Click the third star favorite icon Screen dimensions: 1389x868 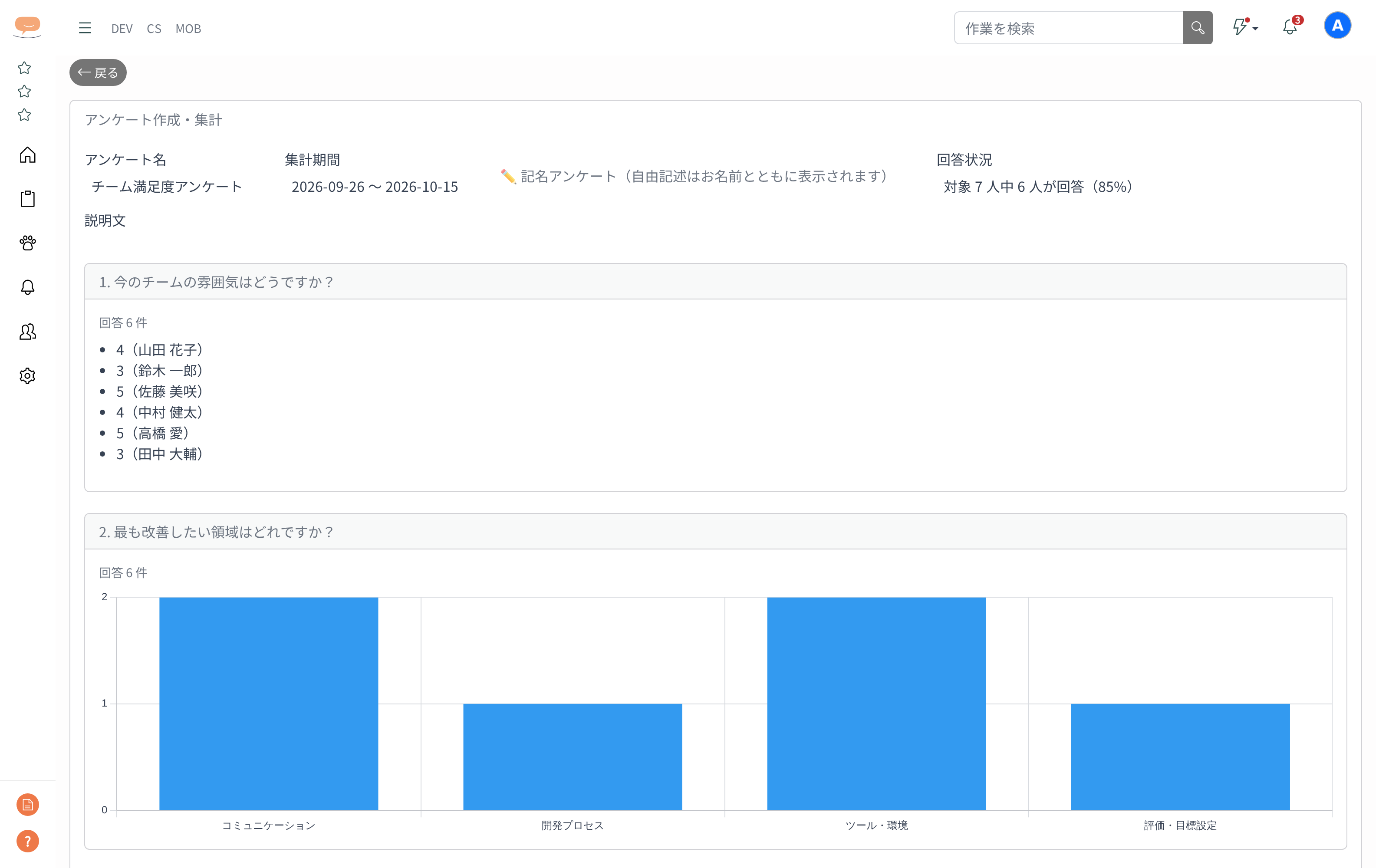[x=24, y=115]
